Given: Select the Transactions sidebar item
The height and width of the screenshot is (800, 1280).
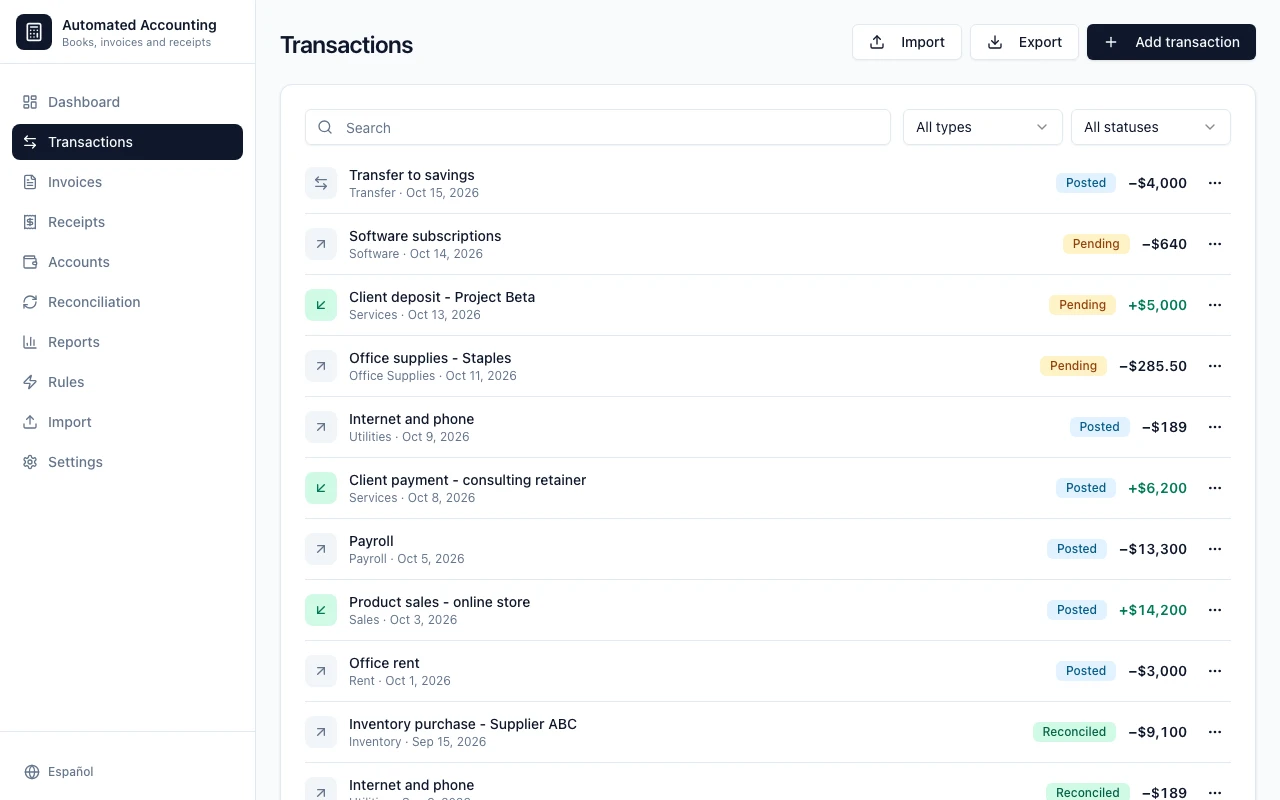Looking at the screenshot, I should coord(127,142).
